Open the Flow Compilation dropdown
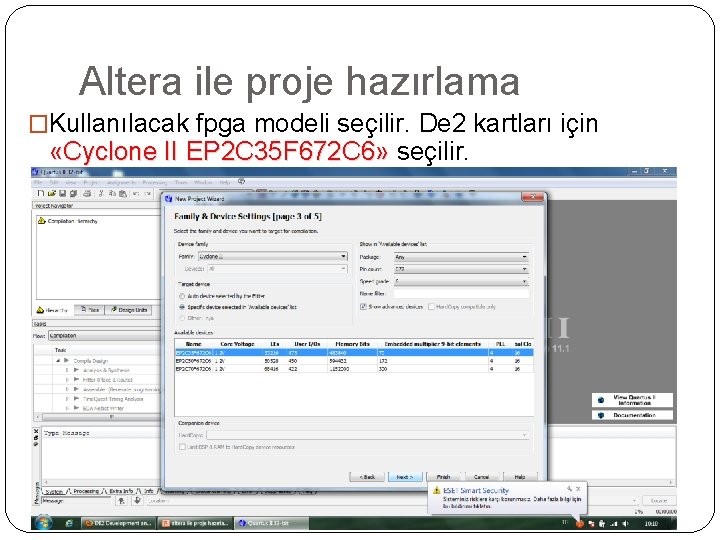Screen dimensions: 720x540 105,336
